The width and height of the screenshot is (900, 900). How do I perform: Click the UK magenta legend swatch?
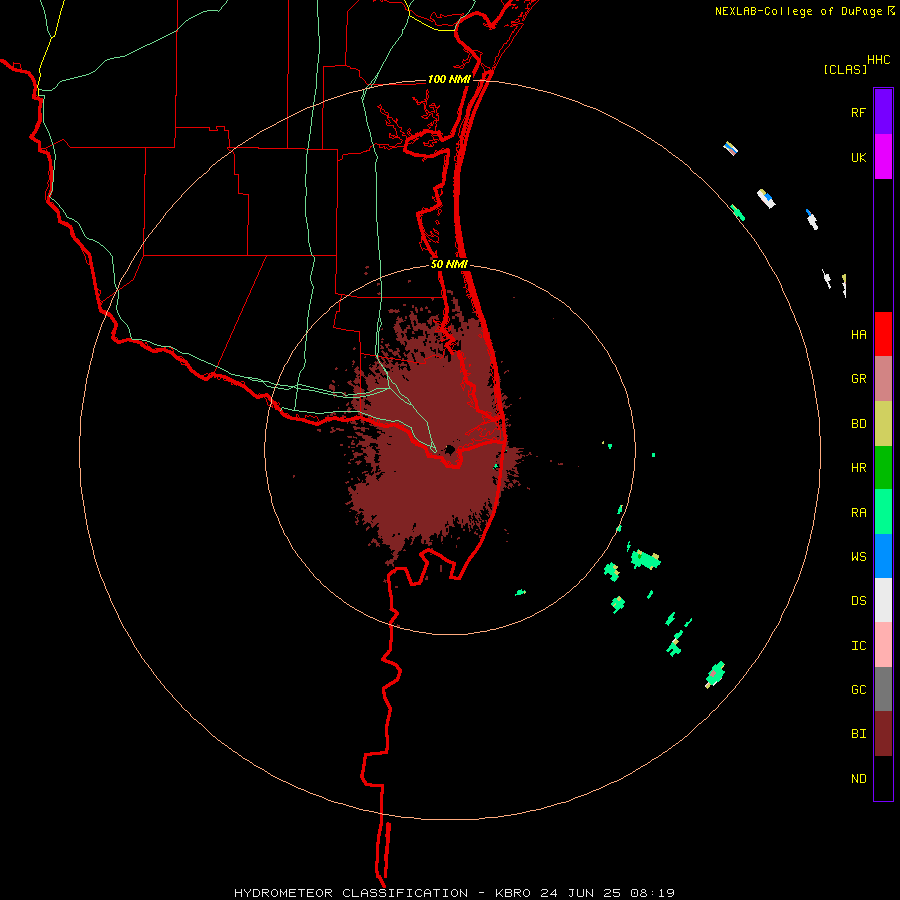tap(883, 157)
